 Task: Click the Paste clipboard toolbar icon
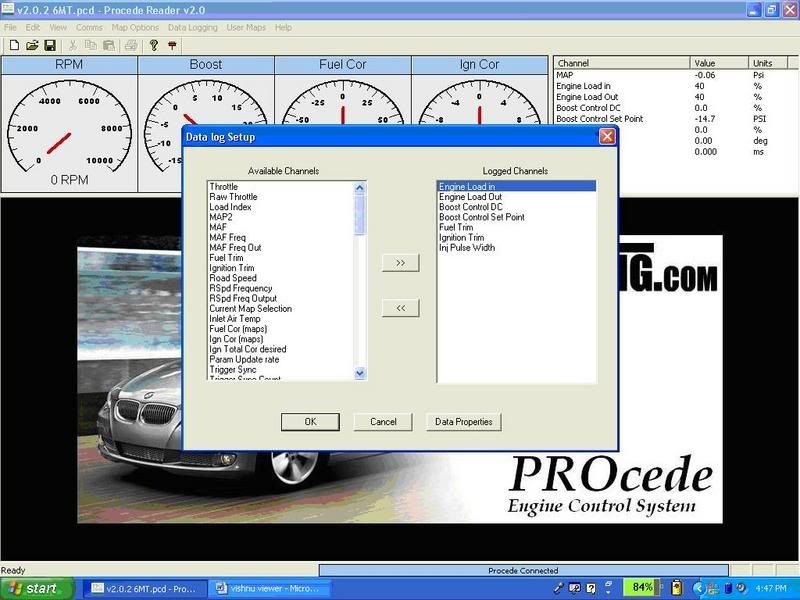(x=109, y=45)
